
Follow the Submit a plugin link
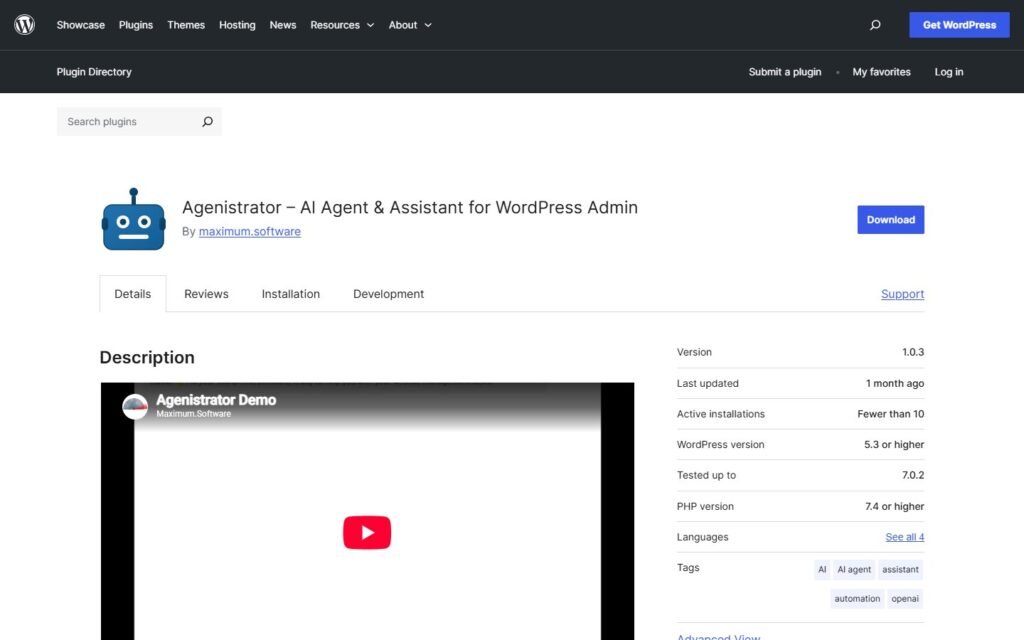pos(785,72)
